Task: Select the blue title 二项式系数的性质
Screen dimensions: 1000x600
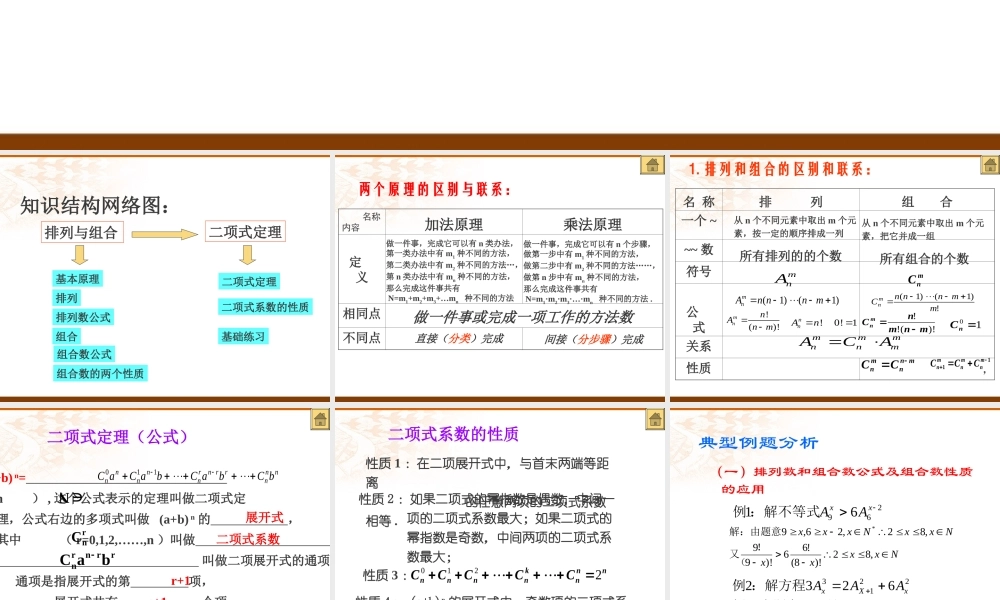Action: pyautogui.click(x=453, y=434)
